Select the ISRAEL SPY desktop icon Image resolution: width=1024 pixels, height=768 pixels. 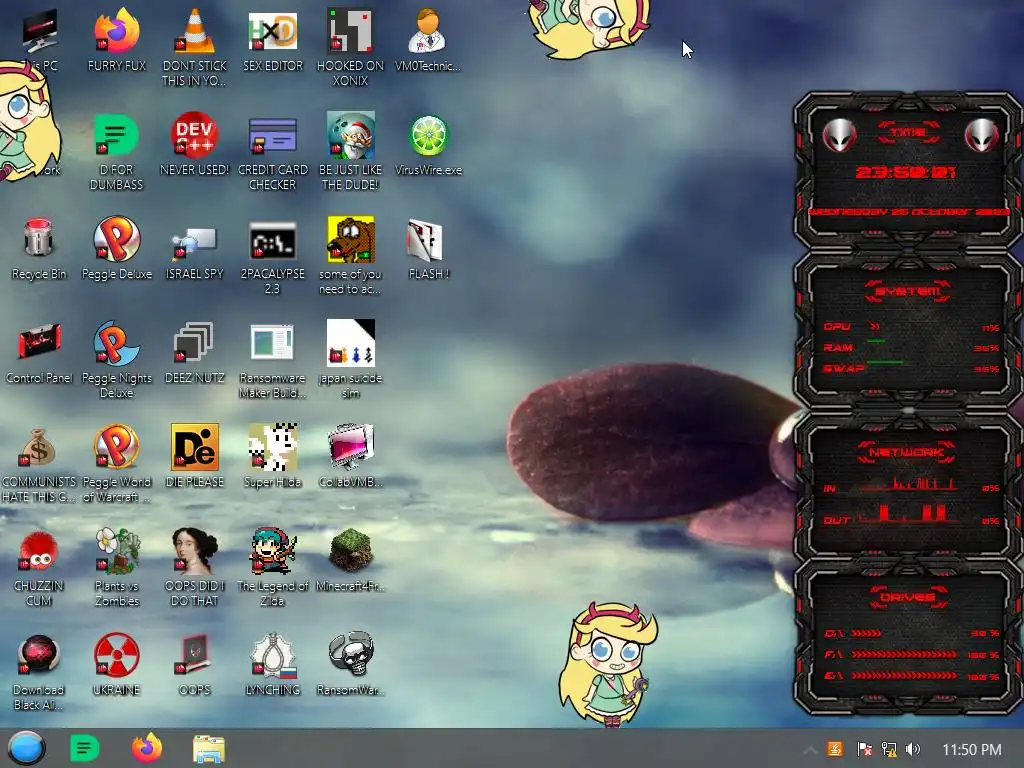tap(195, 242)
